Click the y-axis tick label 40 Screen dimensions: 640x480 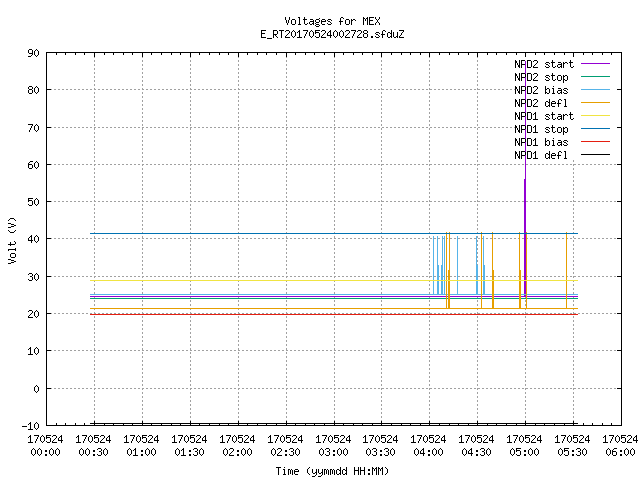click(x=33, y=239)
